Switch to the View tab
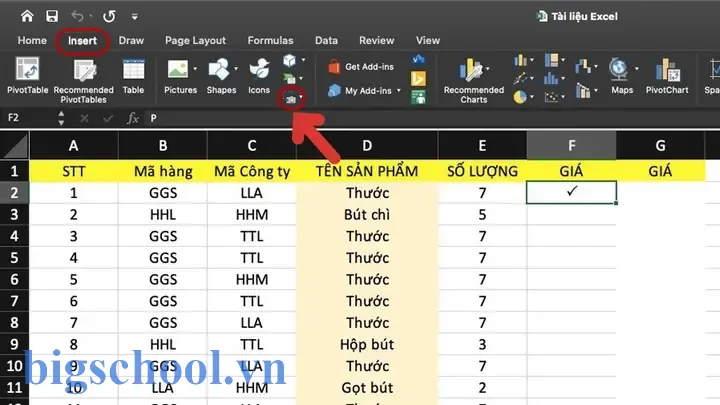 (x=428, y=40)
